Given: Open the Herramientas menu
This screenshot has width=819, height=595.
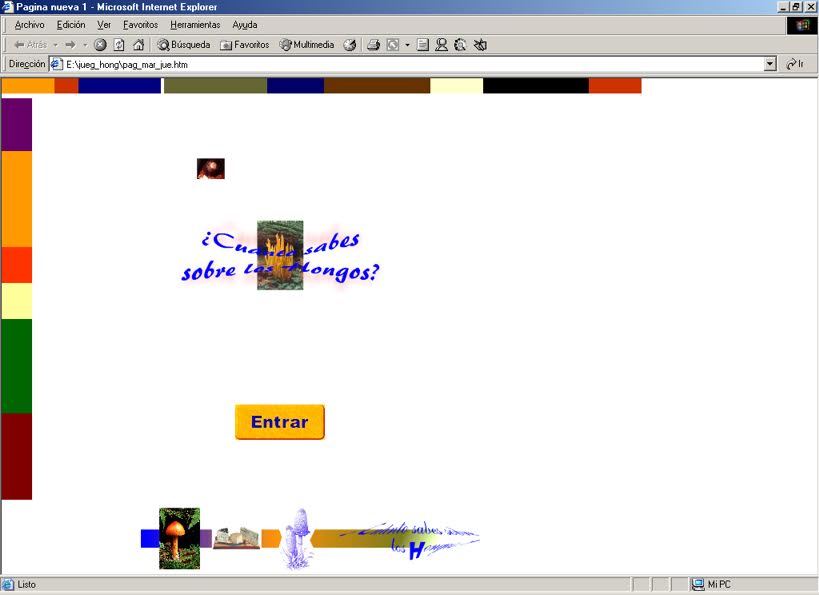Looking at the screenshot, I should (195, 25).
